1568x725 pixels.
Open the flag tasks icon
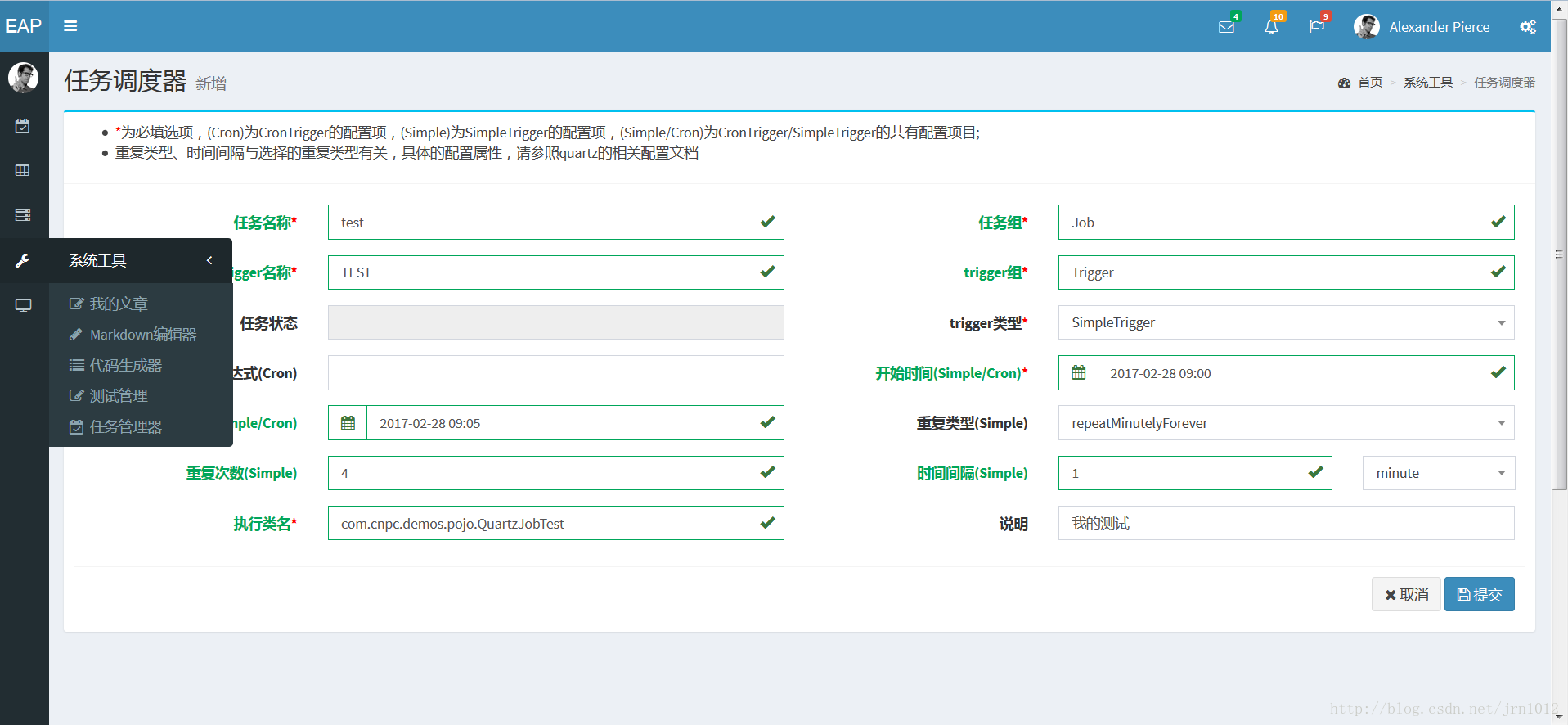point(1316,27)
